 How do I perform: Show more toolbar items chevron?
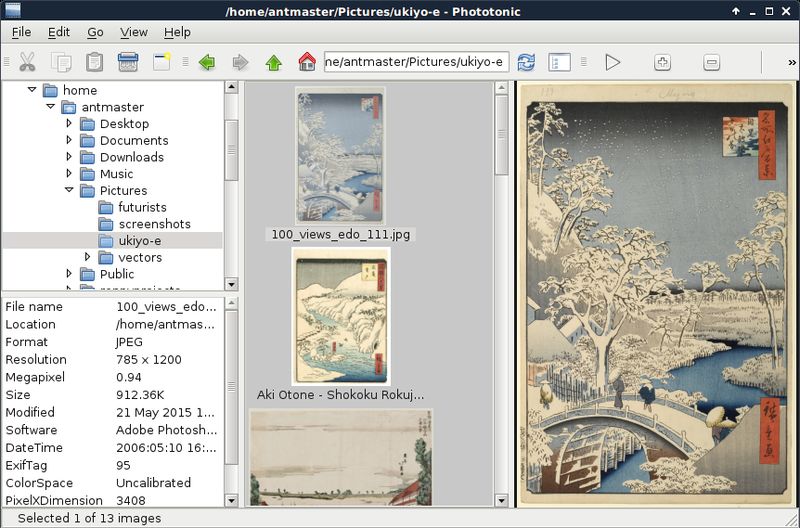(x=792, y=62)
